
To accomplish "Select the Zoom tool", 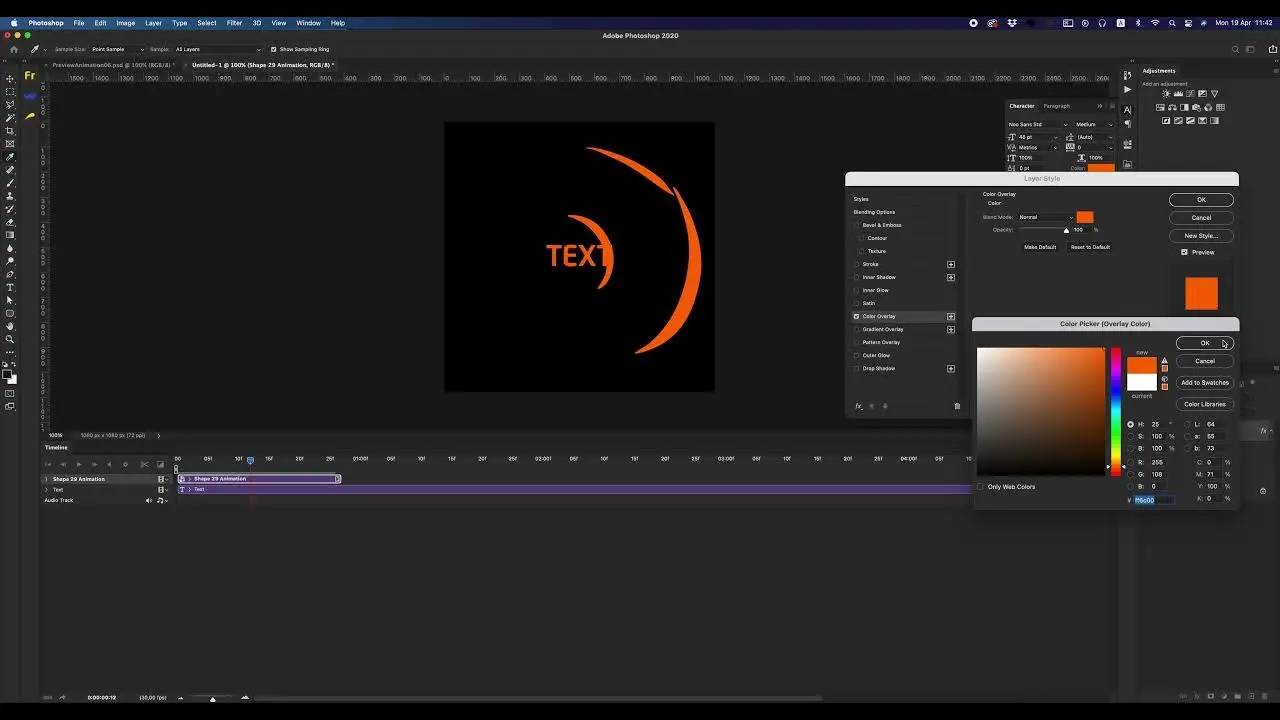I will 10,339.
